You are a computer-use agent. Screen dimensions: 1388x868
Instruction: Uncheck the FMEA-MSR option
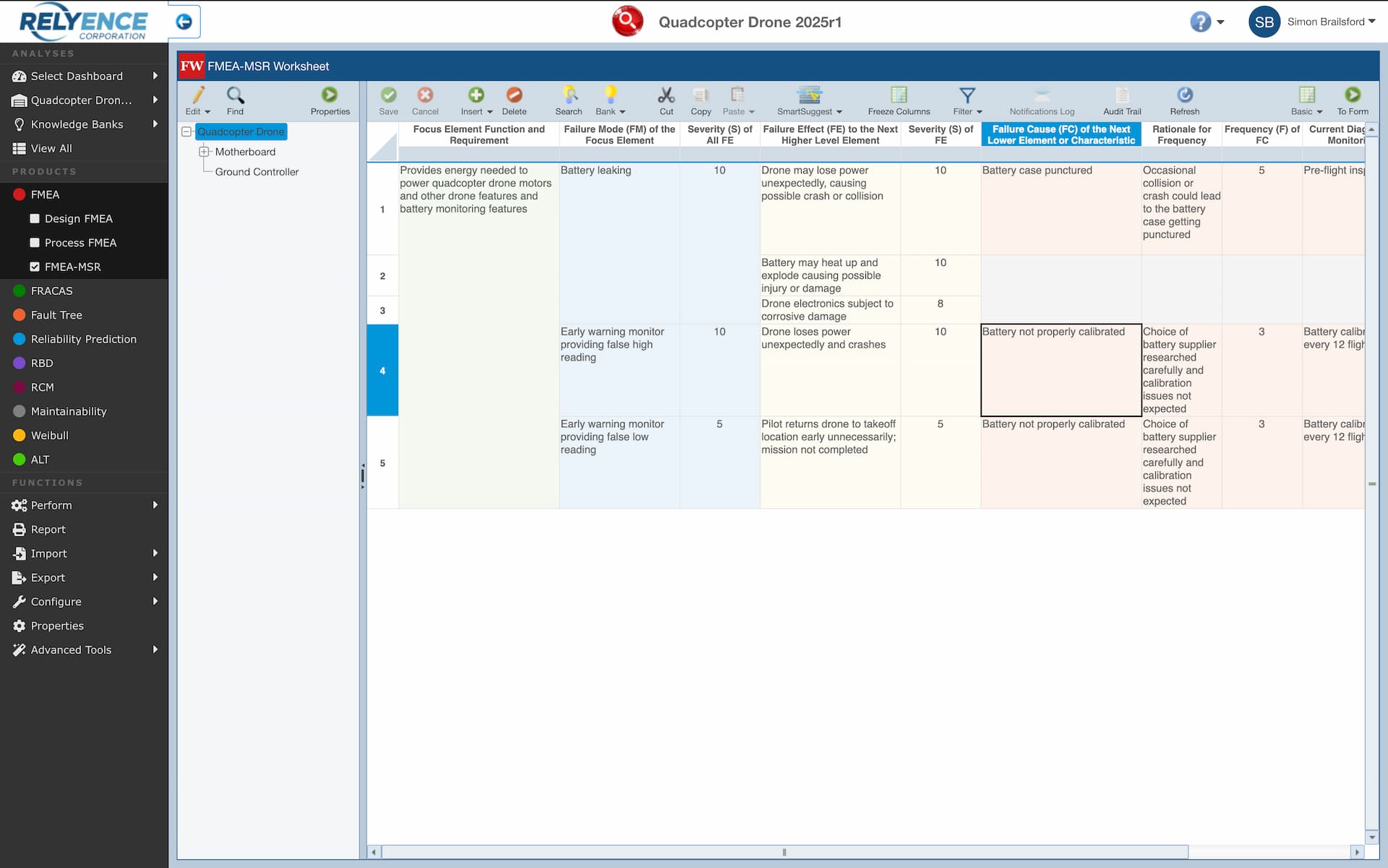(35, 267)
